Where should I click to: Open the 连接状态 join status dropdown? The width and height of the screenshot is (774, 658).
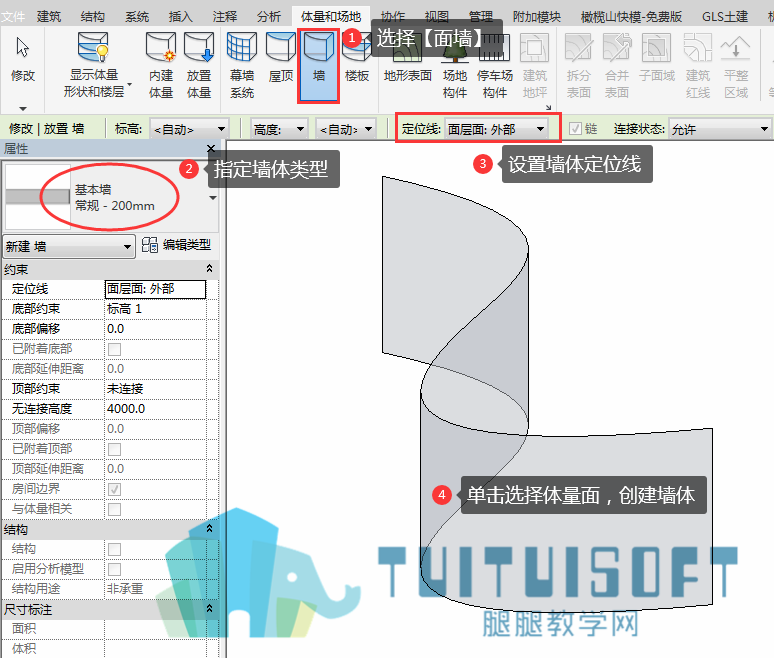[720, 129]
